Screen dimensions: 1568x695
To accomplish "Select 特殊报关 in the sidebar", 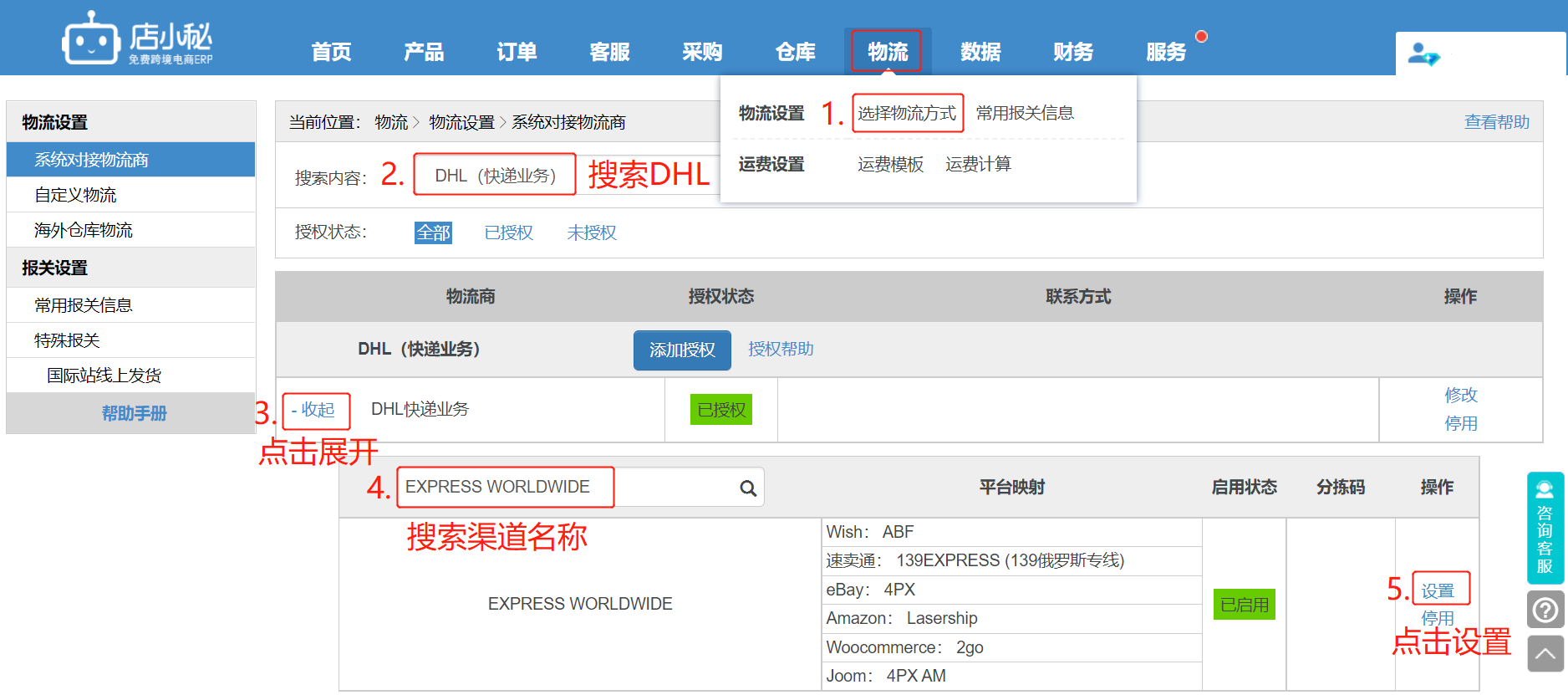I will (130, 340).
